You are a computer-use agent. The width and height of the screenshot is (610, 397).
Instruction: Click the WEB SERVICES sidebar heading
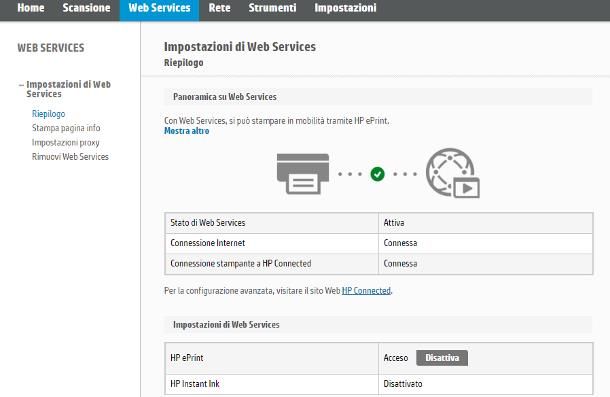point(51,48)
